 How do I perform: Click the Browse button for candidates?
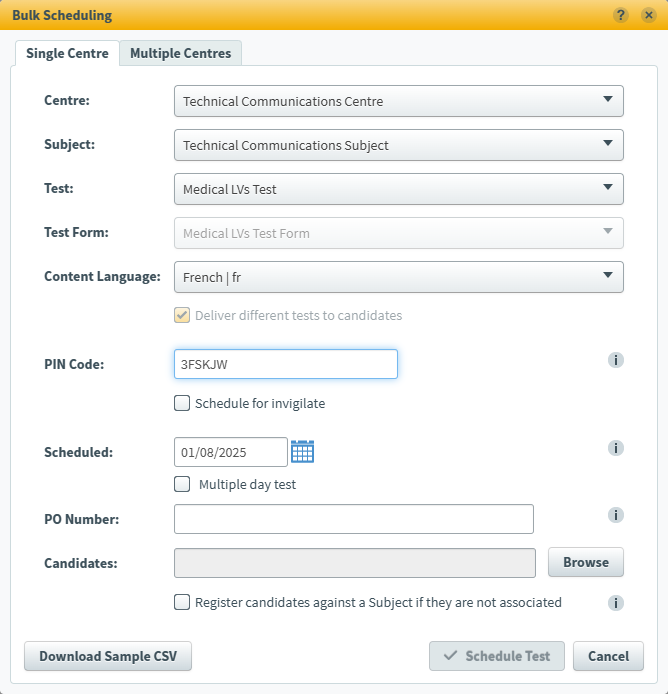[585, 562]
